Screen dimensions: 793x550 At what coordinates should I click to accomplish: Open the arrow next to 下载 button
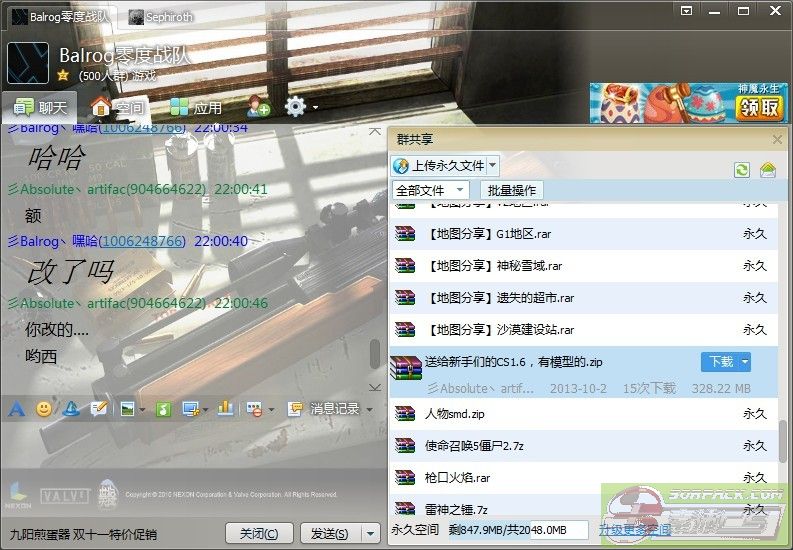coord(745,362)
